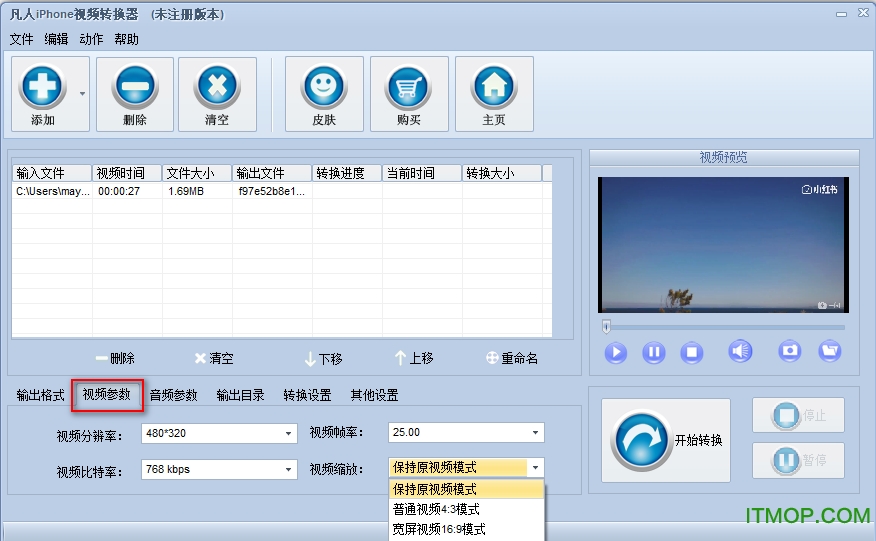
Task: Click the 输入文件 column header
Action: pyautogui.click(x=52, y=173)
